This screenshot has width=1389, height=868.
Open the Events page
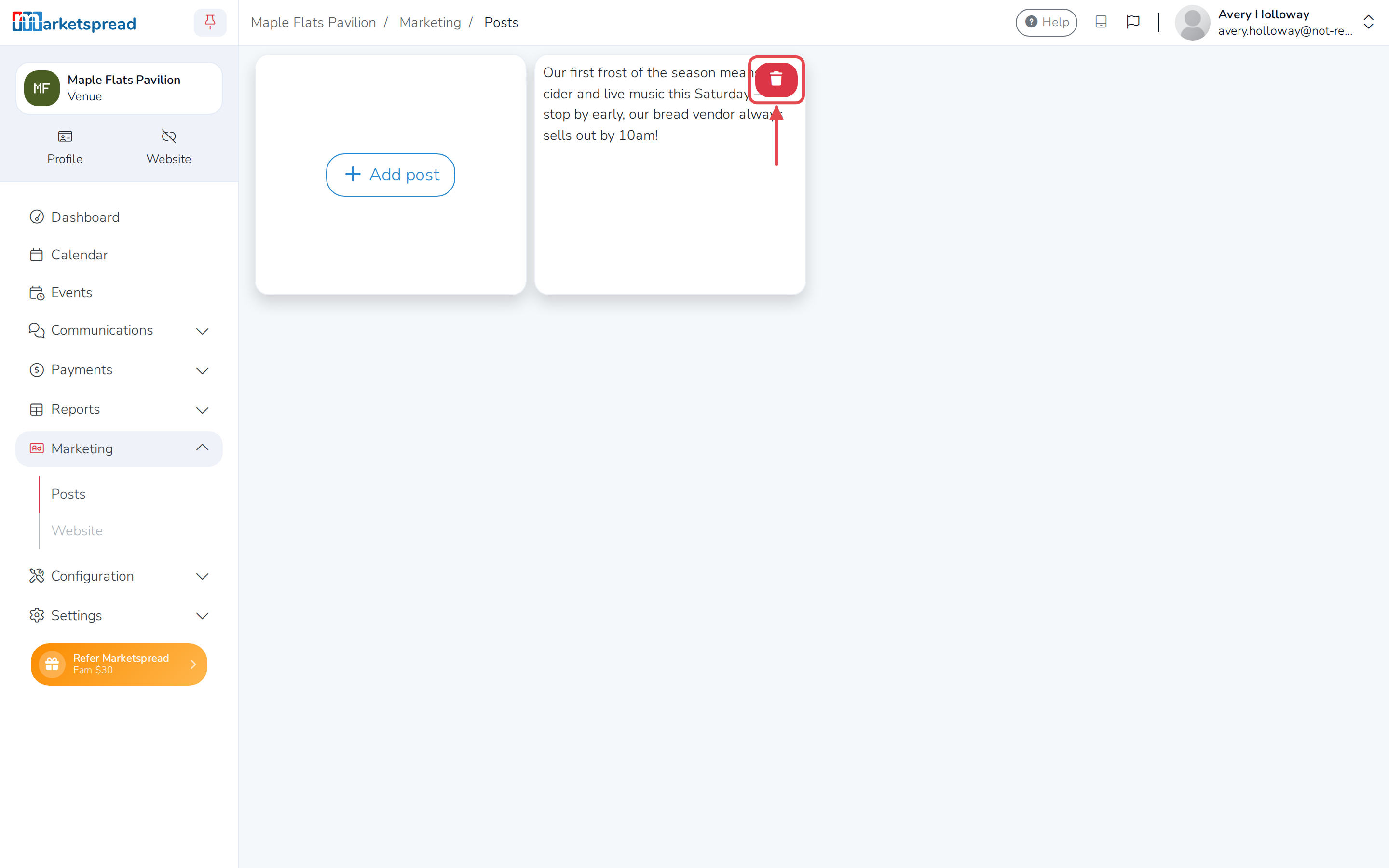(x=119, y=292)
